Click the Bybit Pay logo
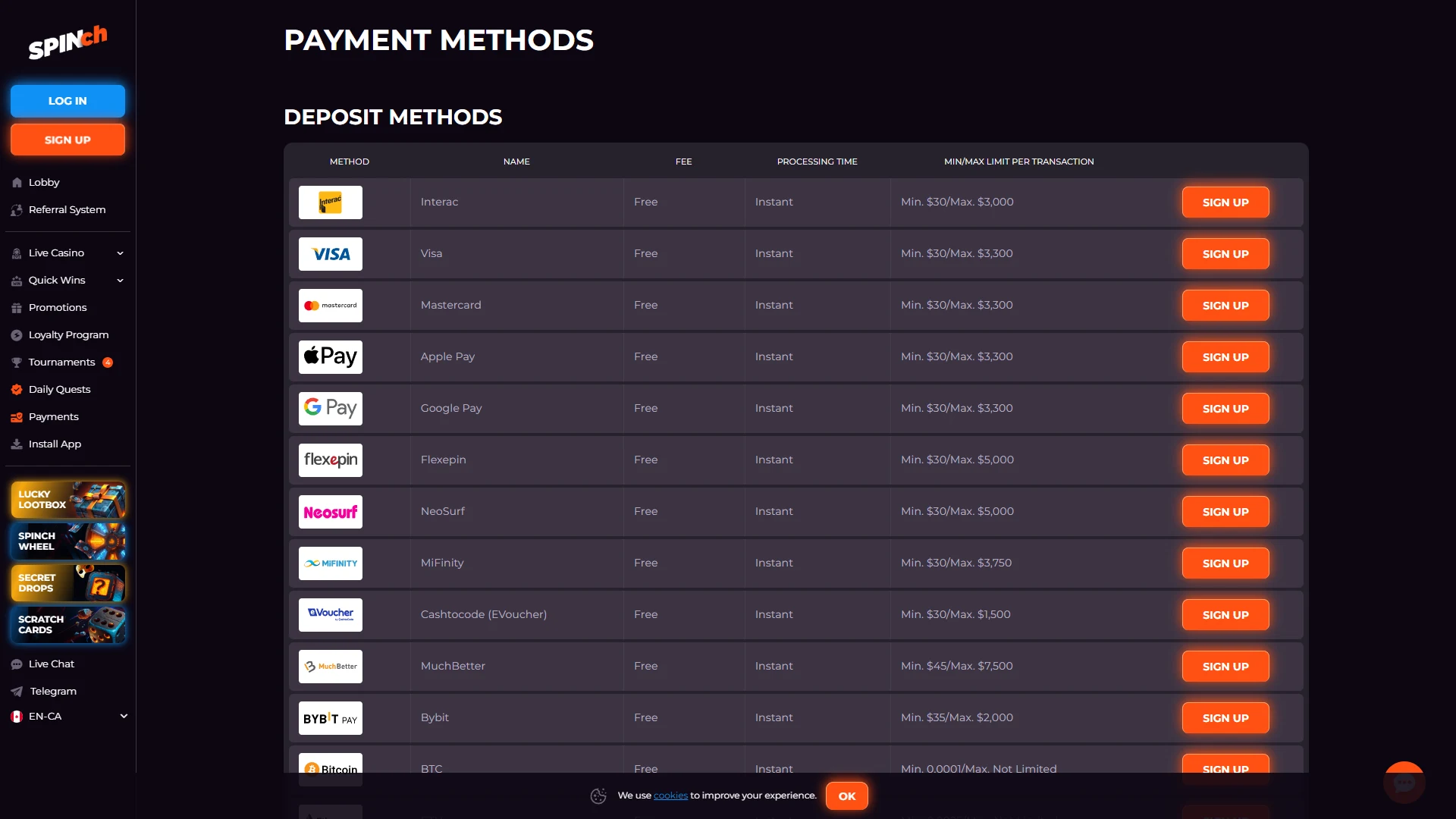Image resolution: width=1456 pixels, height=819 pixels. pos(331,718)
